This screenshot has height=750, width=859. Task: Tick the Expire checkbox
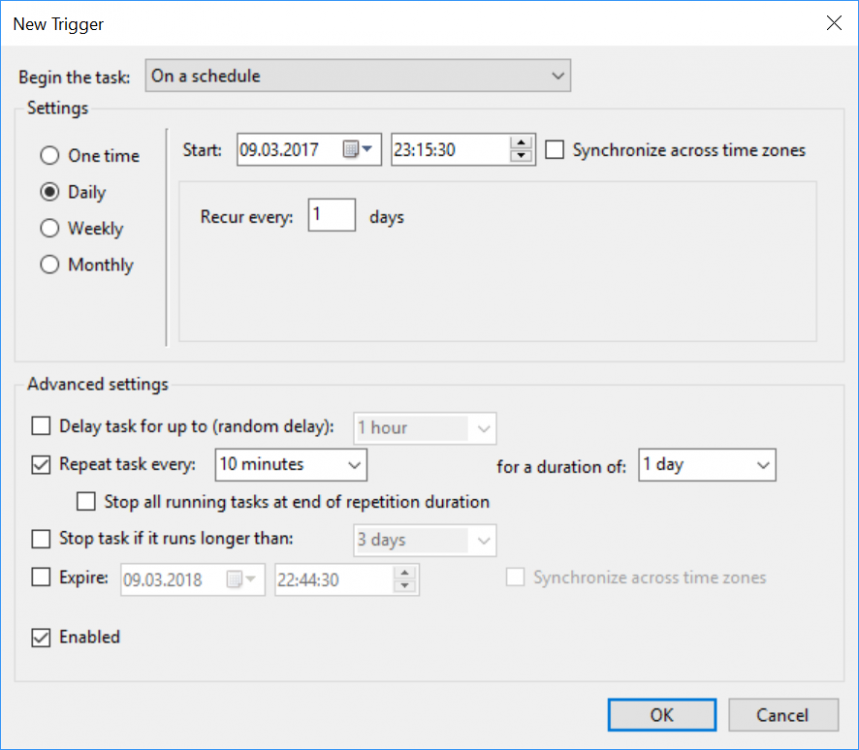[x=41, y=577]
